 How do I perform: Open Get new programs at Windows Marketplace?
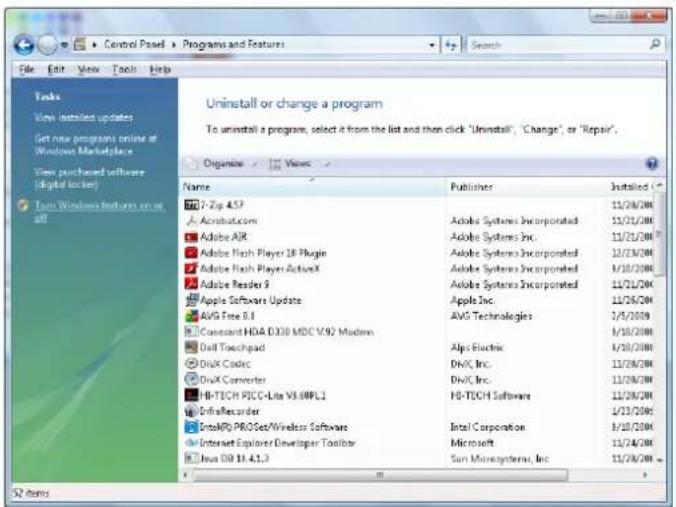point(95,145)
